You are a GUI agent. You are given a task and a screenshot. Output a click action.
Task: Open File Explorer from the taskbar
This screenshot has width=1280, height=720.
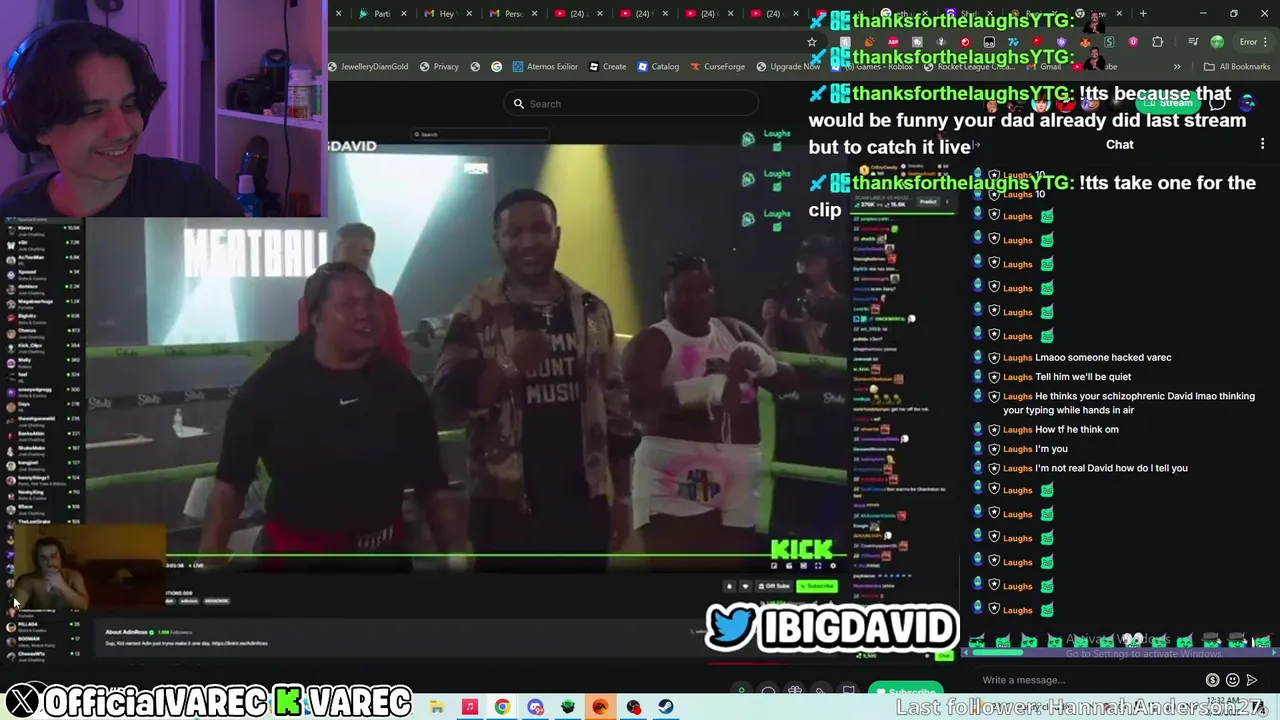(437, 707)
